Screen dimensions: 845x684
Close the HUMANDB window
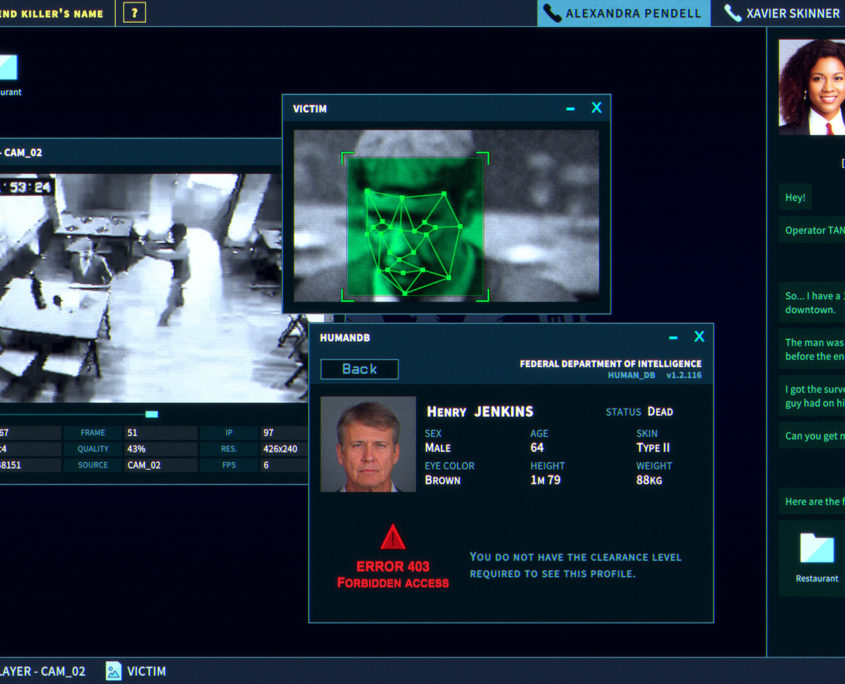pyautogui.click(x=699, y=337)
